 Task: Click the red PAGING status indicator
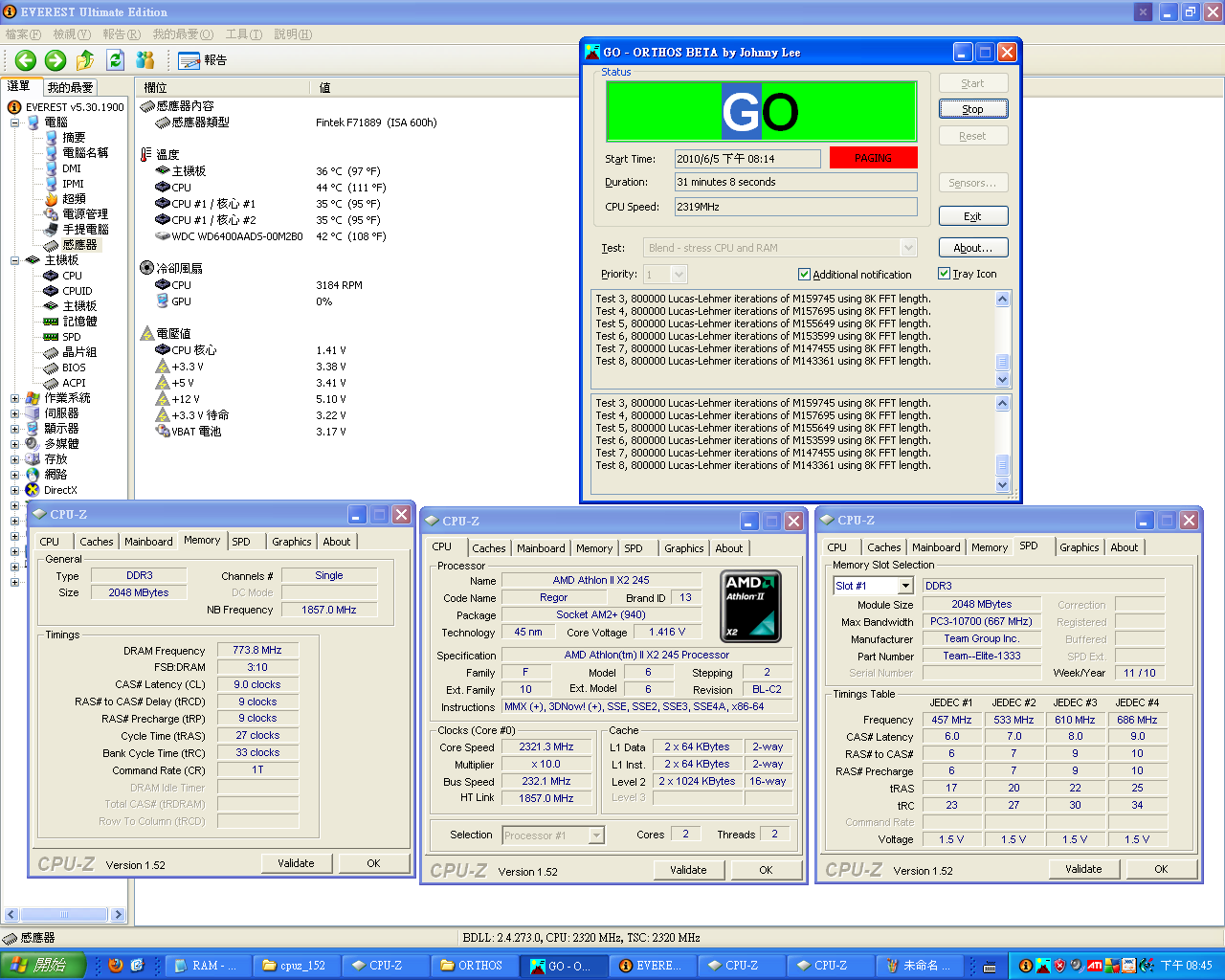coord(873,158)
